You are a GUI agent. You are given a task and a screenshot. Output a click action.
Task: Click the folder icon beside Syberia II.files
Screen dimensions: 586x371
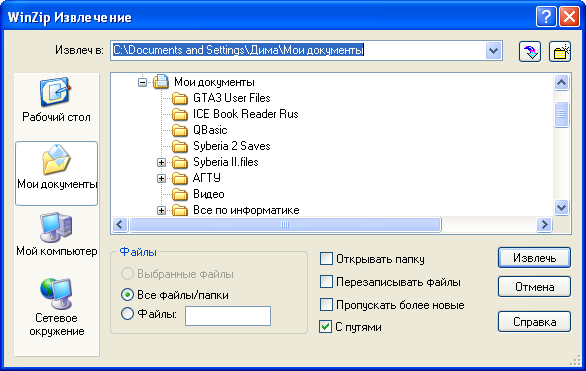[180, 163]
